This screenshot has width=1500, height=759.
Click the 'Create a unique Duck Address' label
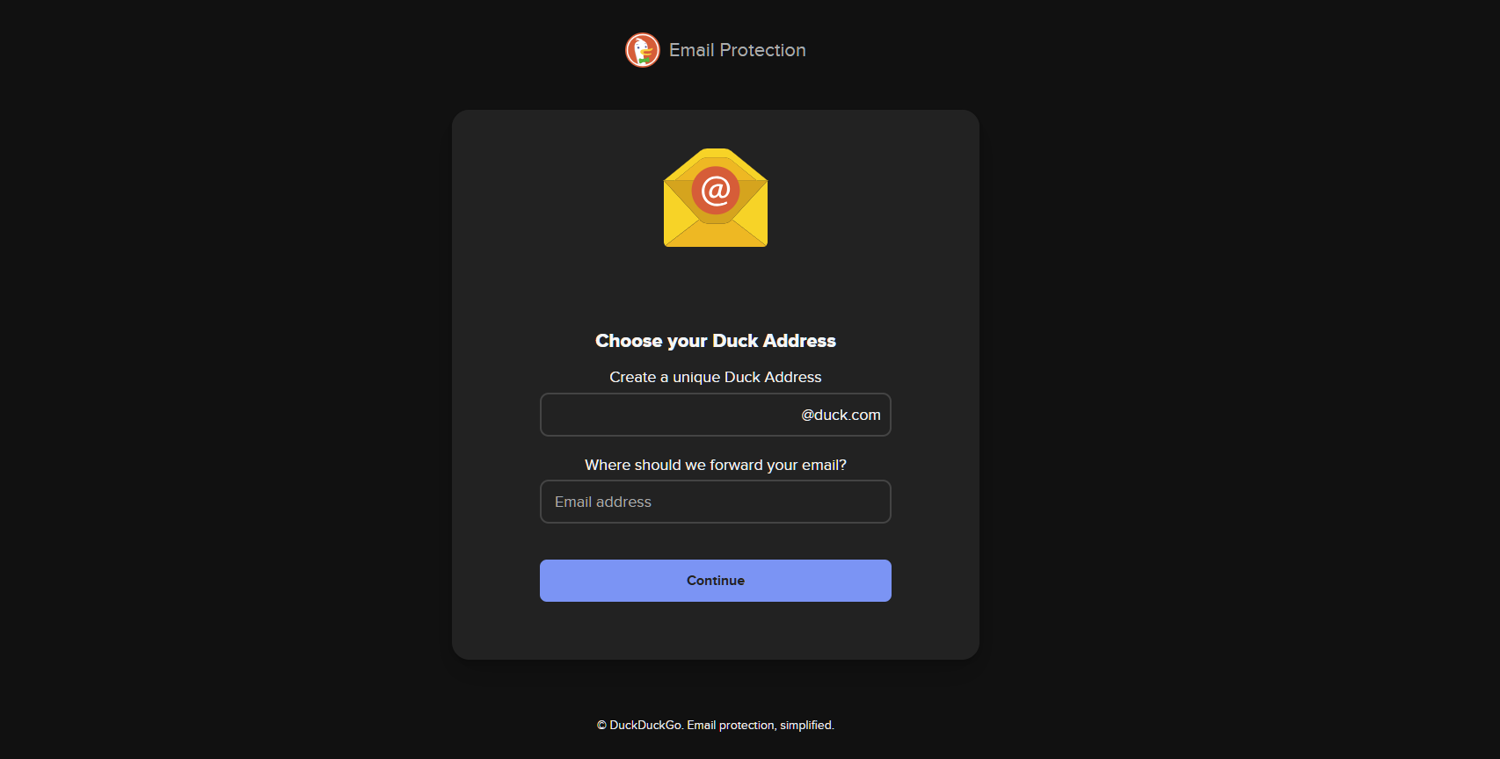pos(716,377)
